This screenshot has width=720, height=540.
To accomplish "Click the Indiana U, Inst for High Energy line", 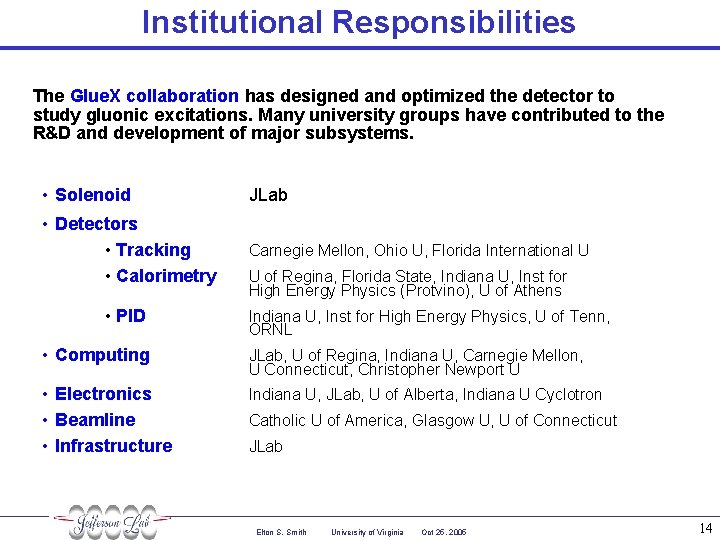I will pyautogui.click(x=429, y=316).
